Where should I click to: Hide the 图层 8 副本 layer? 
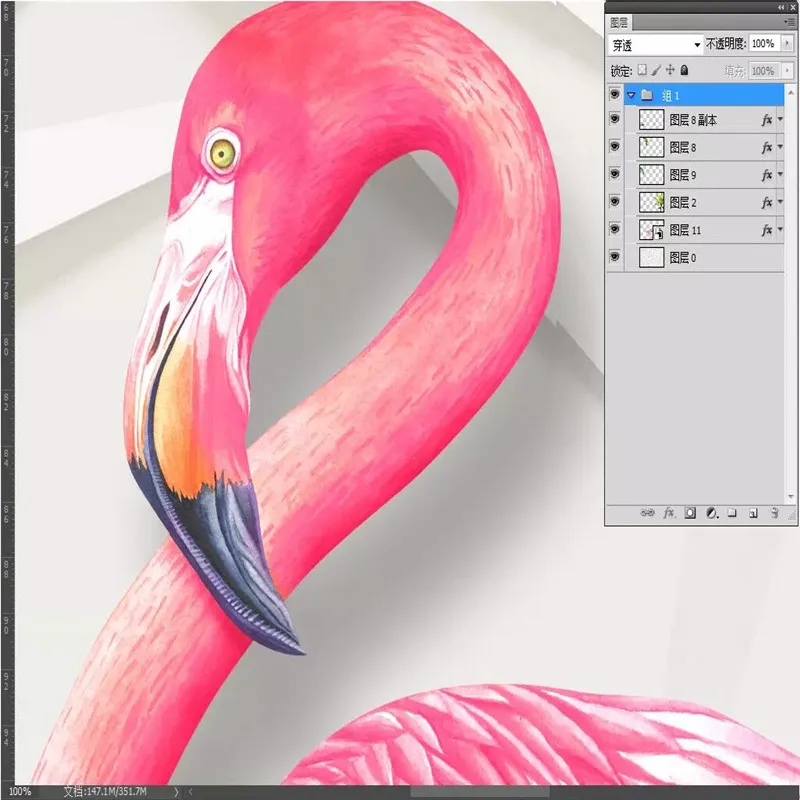click(614, 120)
